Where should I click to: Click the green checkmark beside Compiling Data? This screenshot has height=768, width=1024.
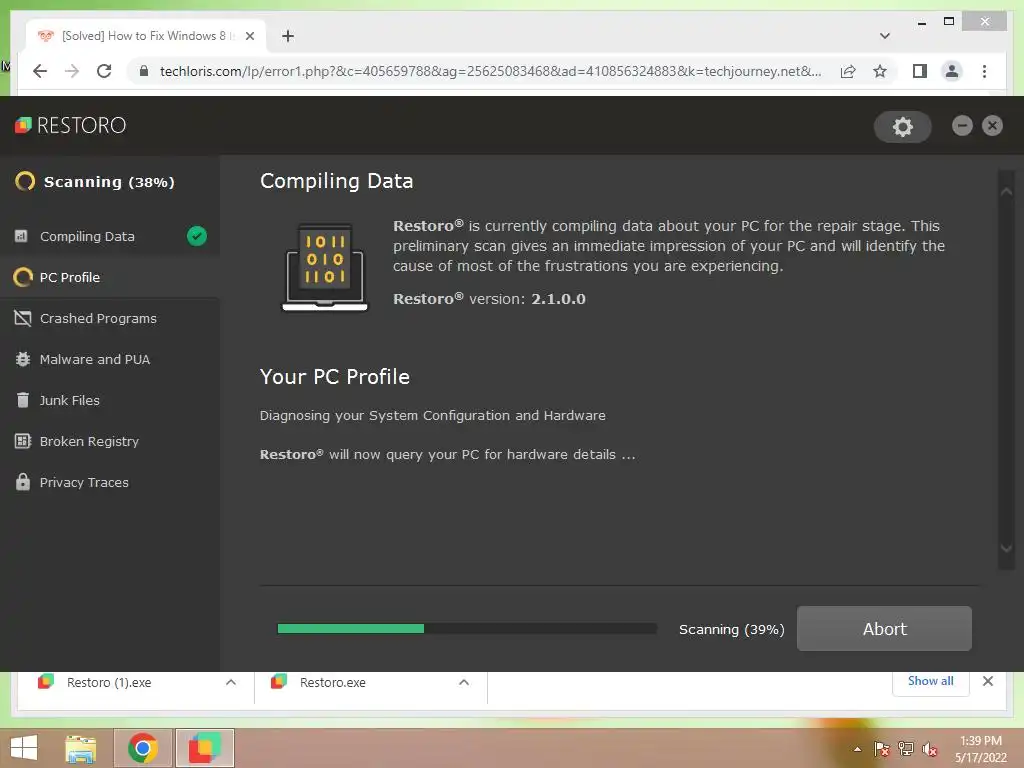pyautogui.click(x=197, y=236)
